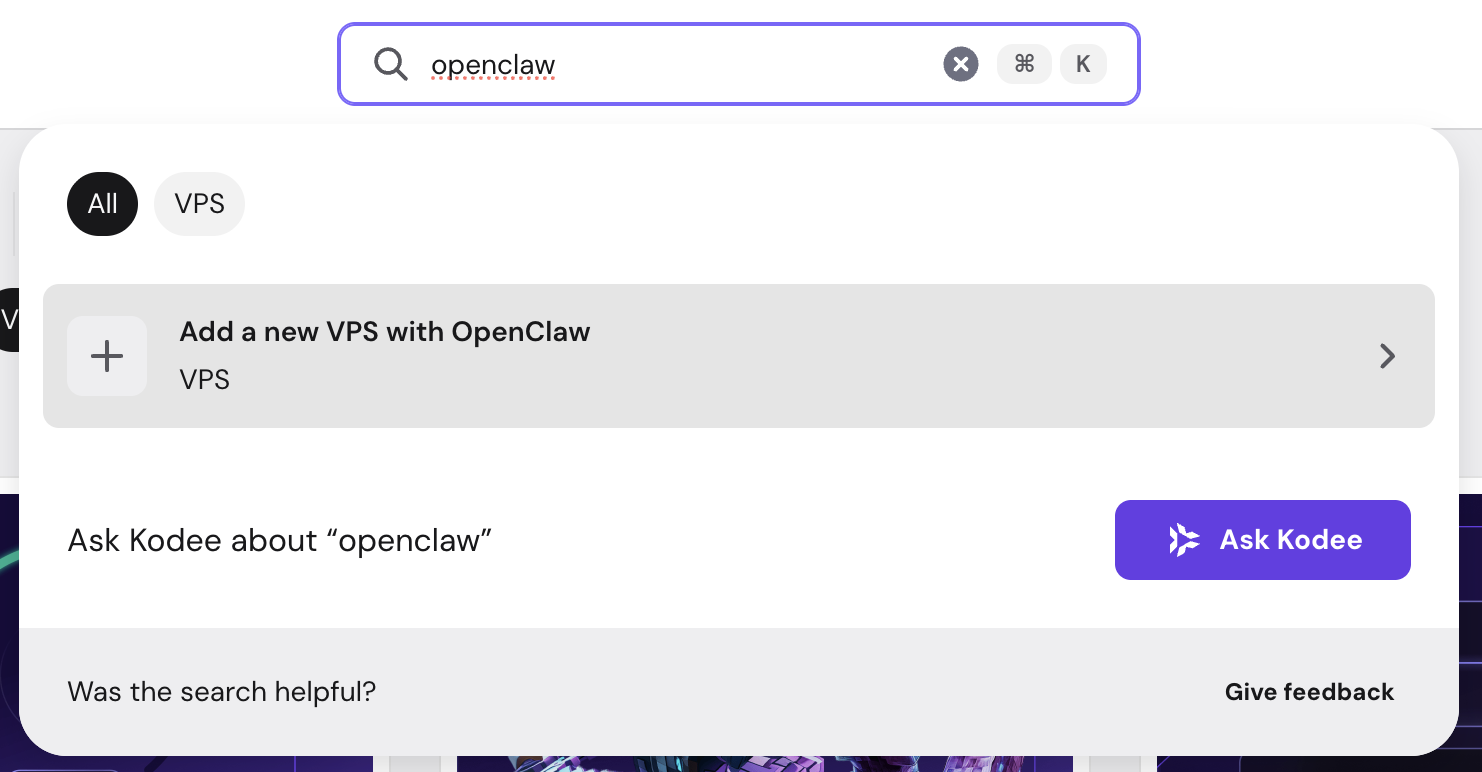Viewport: 1482px width, 772px height.
Task: Clear the search with the X icon
Action: coord(960,64)
